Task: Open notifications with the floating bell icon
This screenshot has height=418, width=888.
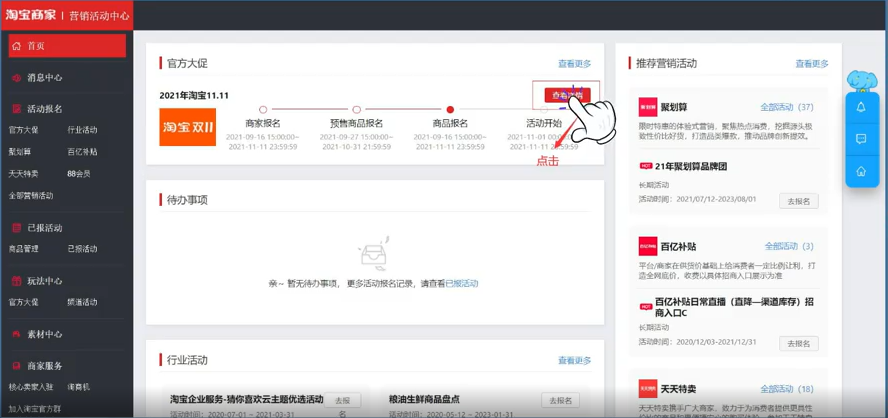Action: (861, 108)
